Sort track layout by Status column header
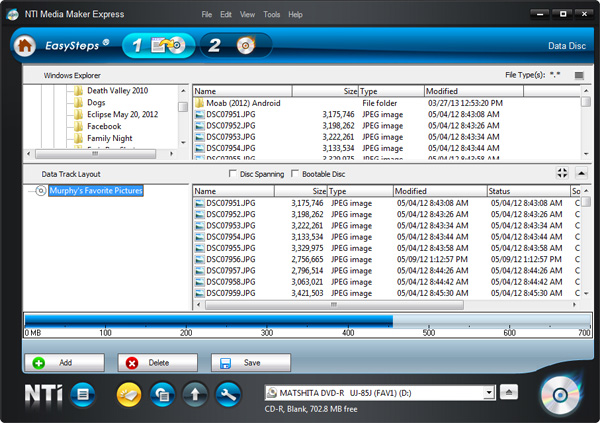600x423 pixels. [x=528, y=191]
